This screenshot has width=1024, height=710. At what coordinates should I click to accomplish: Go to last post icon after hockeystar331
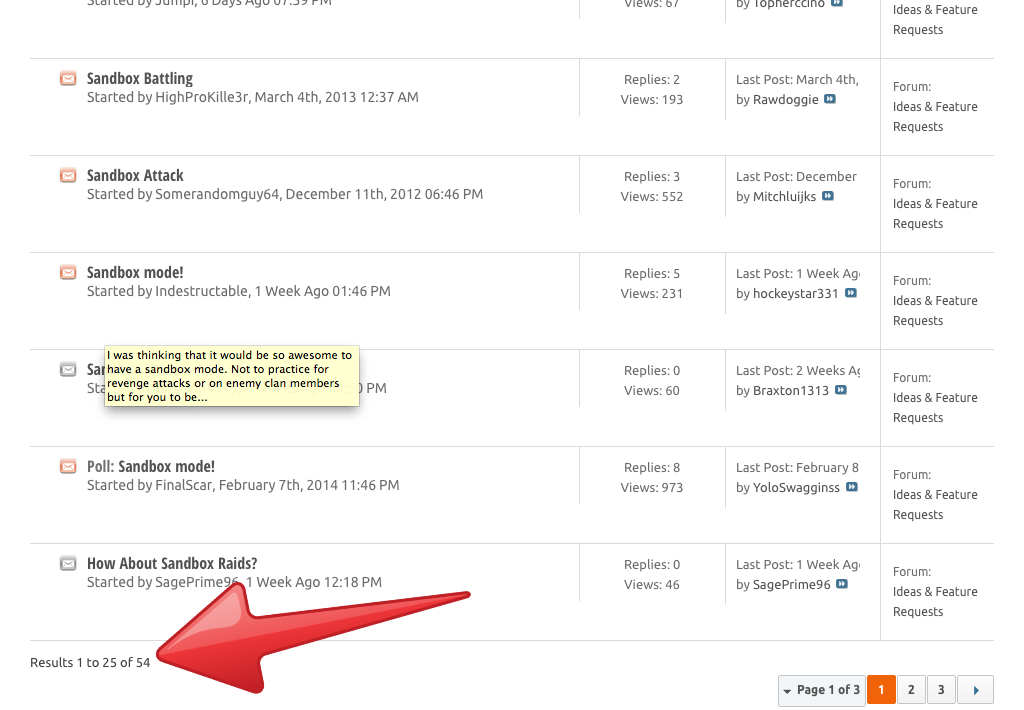coord(850,294)
